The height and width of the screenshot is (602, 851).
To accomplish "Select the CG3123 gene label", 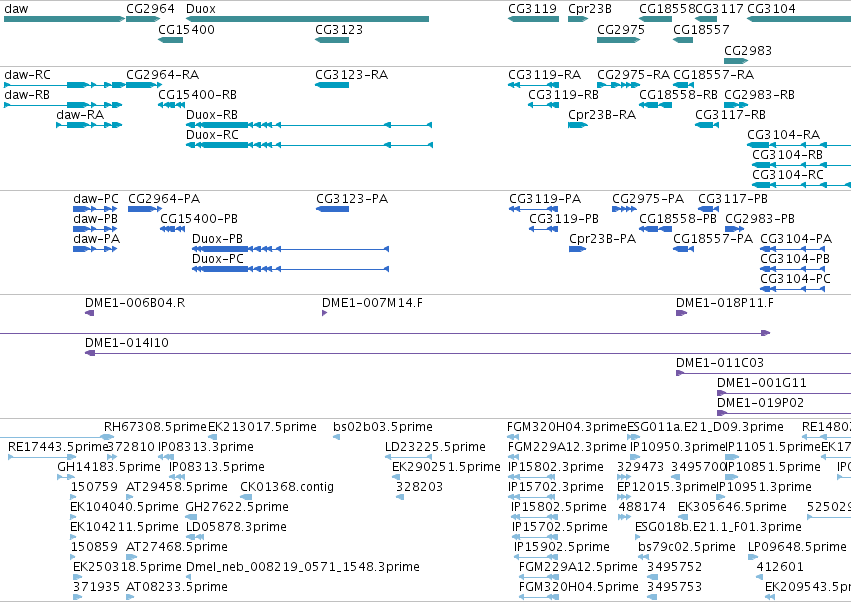I will pyautogui.click(x=339, y=30).
